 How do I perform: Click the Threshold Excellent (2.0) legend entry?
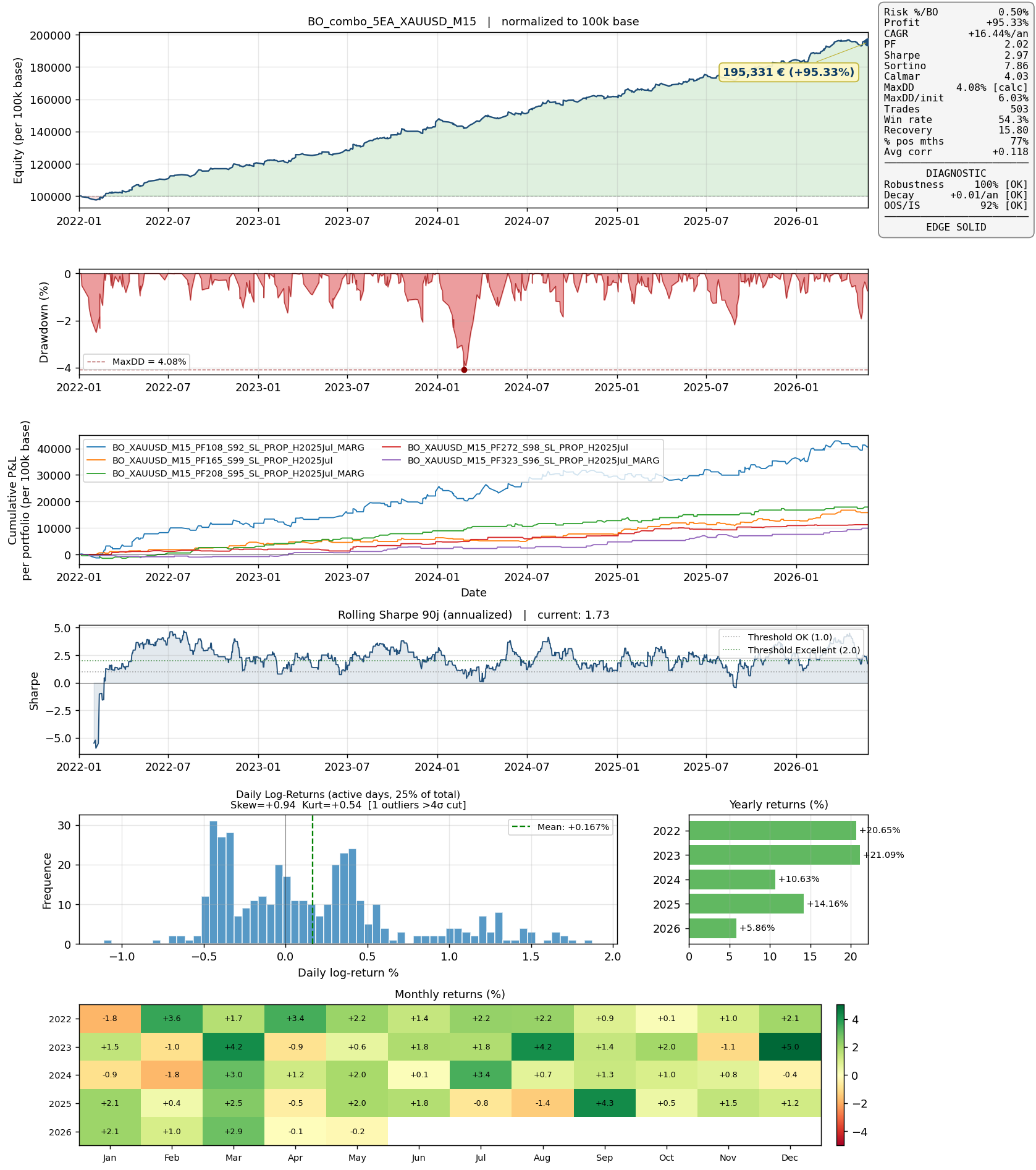pos(791,650)
